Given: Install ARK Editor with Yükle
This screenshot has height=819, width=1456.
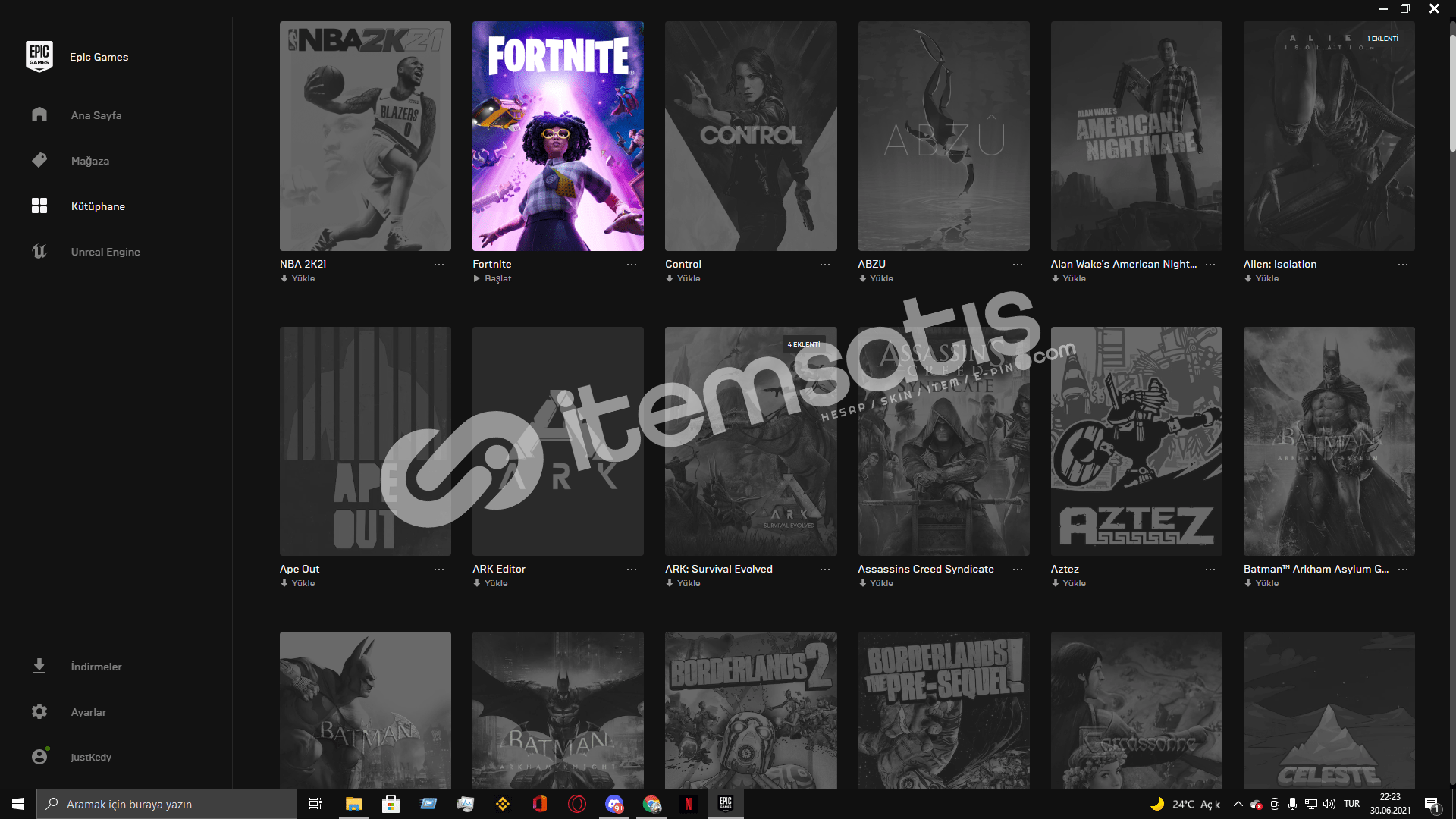Looking at the screenshot, I should point(490,583).
